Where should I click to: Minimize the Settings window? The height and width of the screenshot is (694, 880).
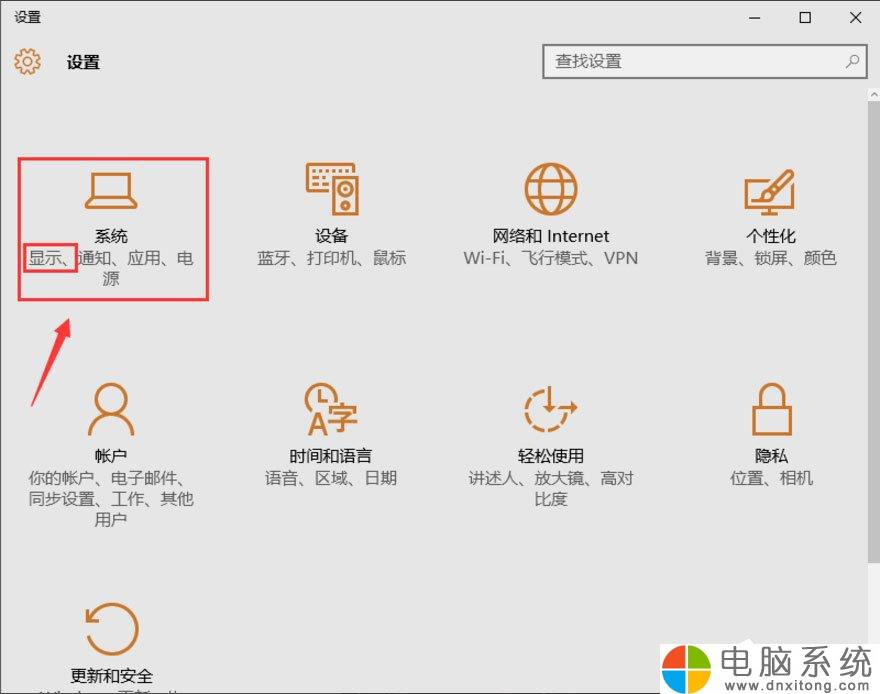(755, 18)
